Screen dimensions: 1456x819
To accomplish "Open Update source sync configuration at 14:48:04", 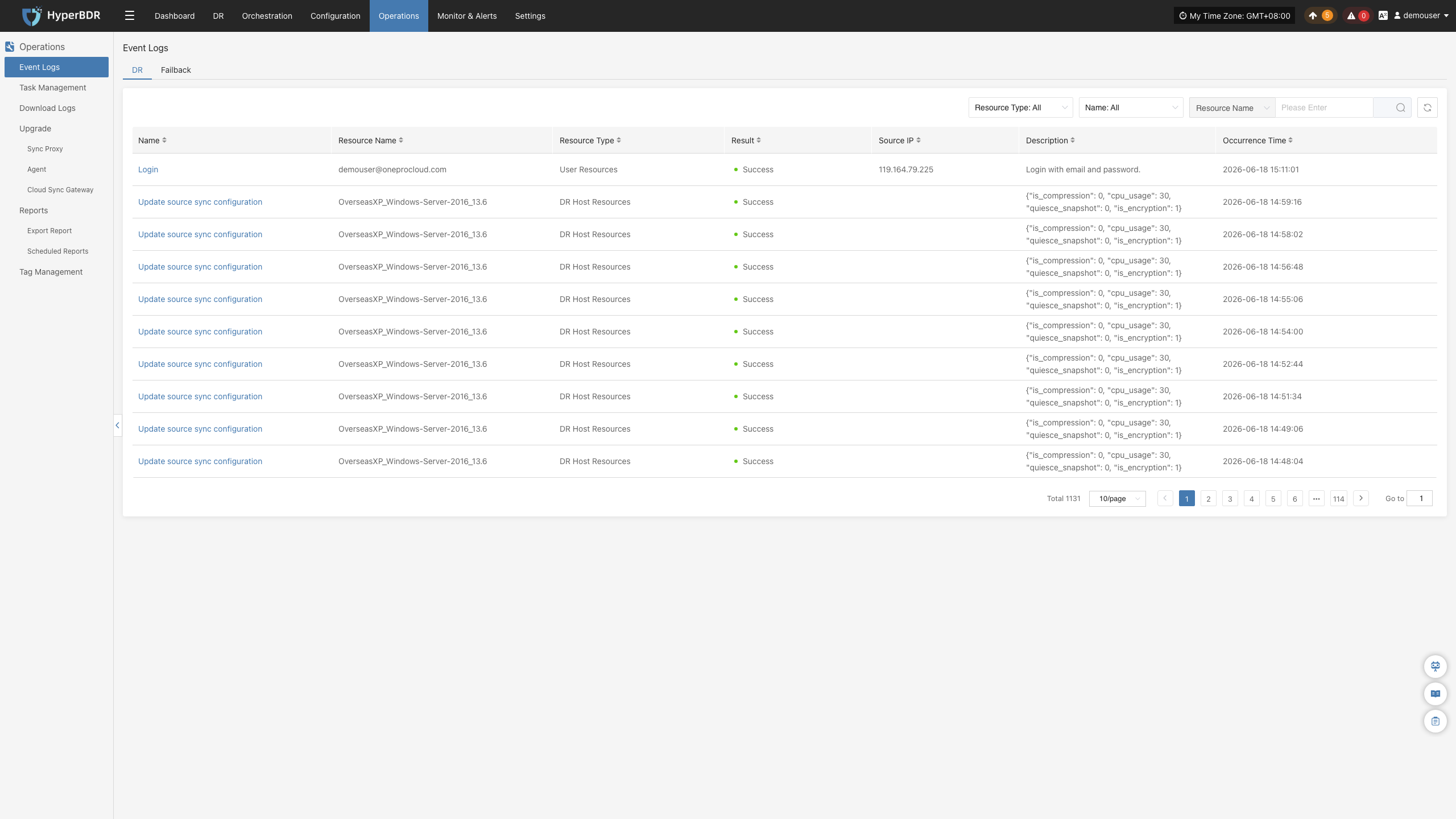I will point(200,461).
